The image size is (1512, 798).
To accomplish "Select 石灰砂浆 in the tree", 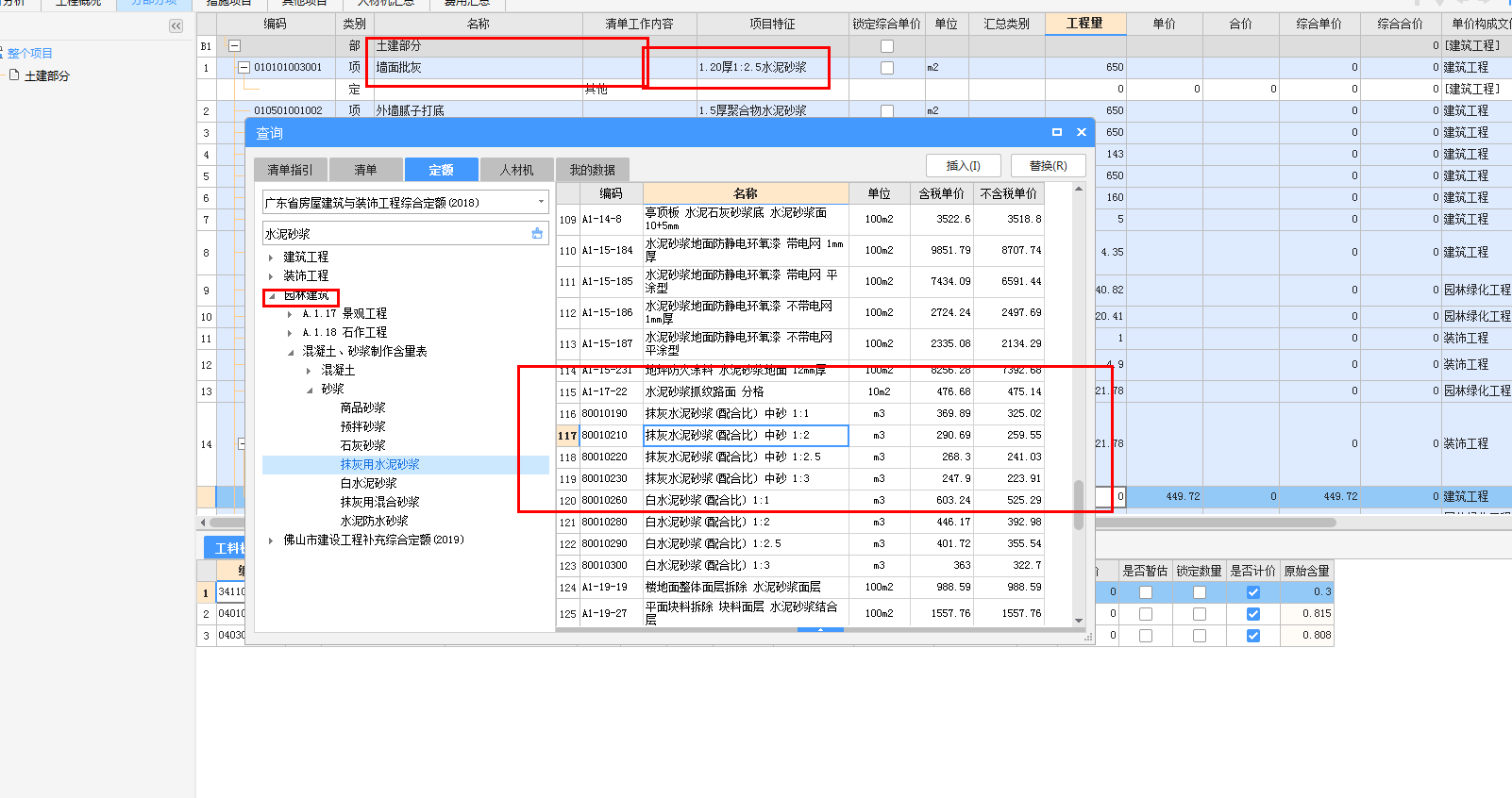I will tap(362, 445).
